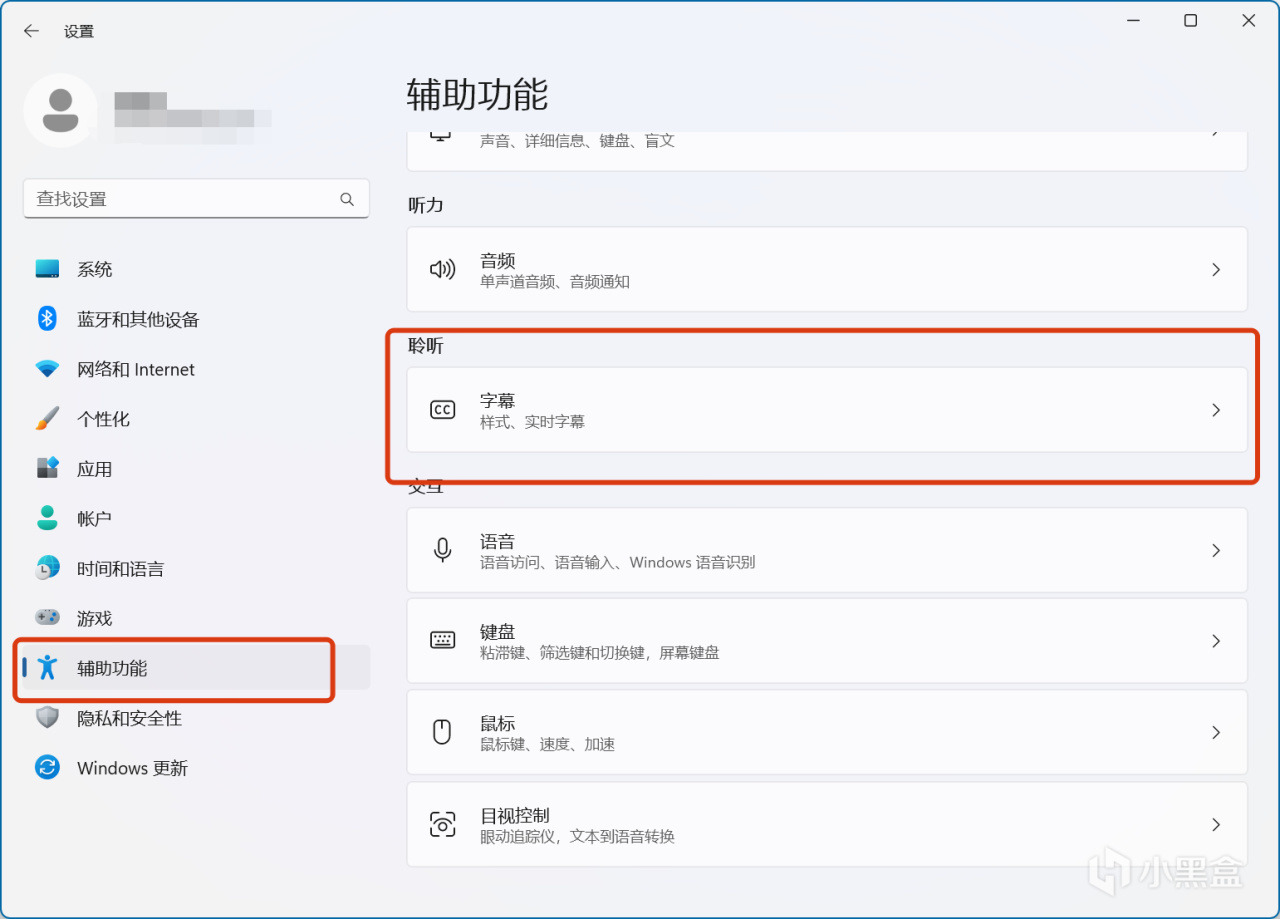Screen dimensions: 1280x919
Task: Click the 帐户 person icon
Action: tap(47, 518)
